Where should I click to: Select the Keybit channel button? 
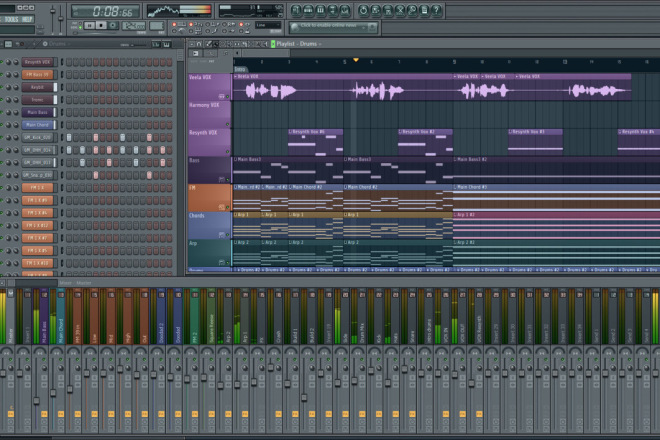[x=38, y=87]
